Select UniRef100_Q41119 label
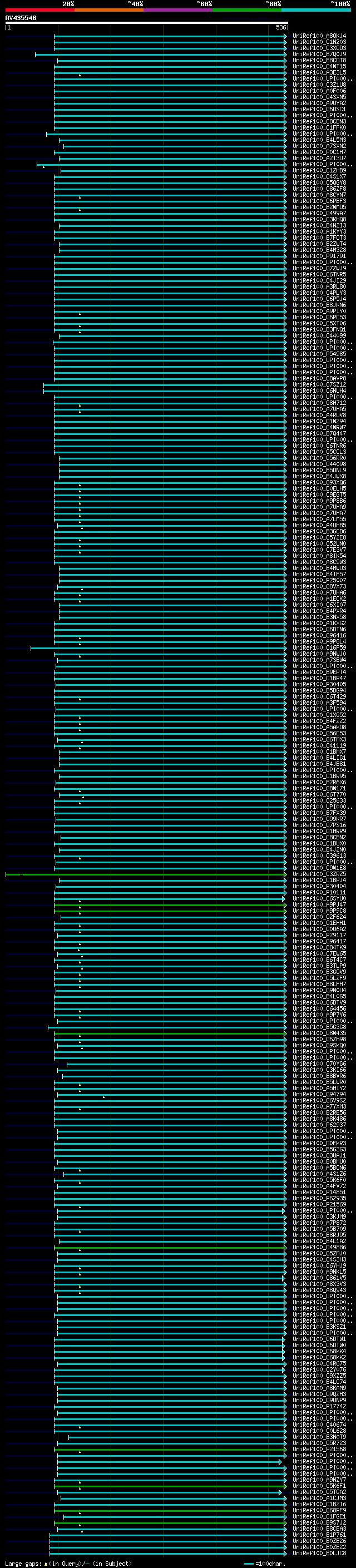 (319, 745)
